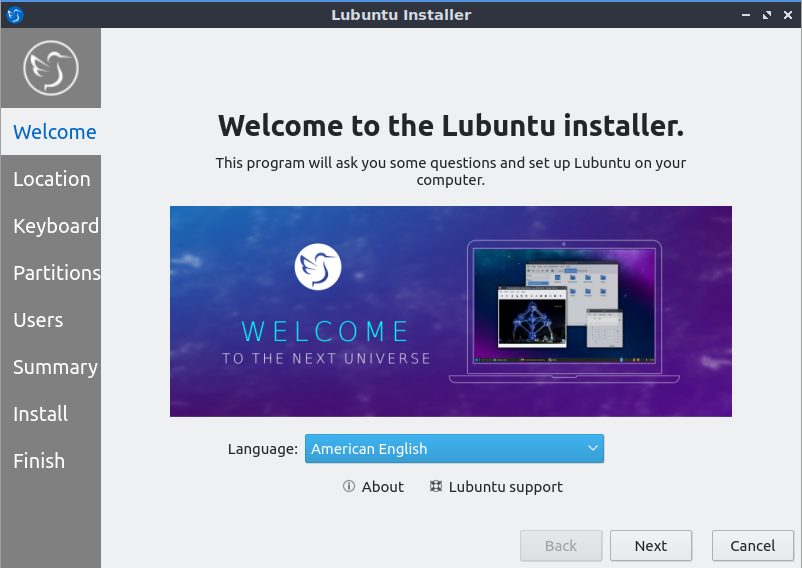Screen dimensions: 802x568
Task: Choose the Keyboard step in the sidebar
Action: [x=55, y=226]
